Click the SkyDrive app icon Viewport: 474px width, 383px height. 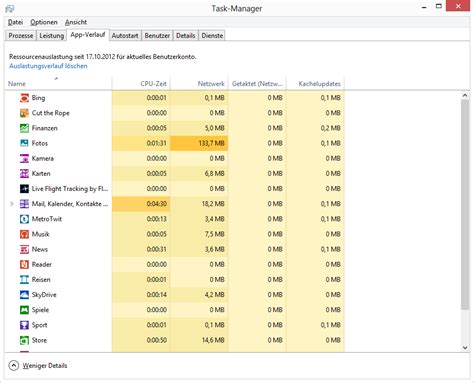(x=24, y=295)
